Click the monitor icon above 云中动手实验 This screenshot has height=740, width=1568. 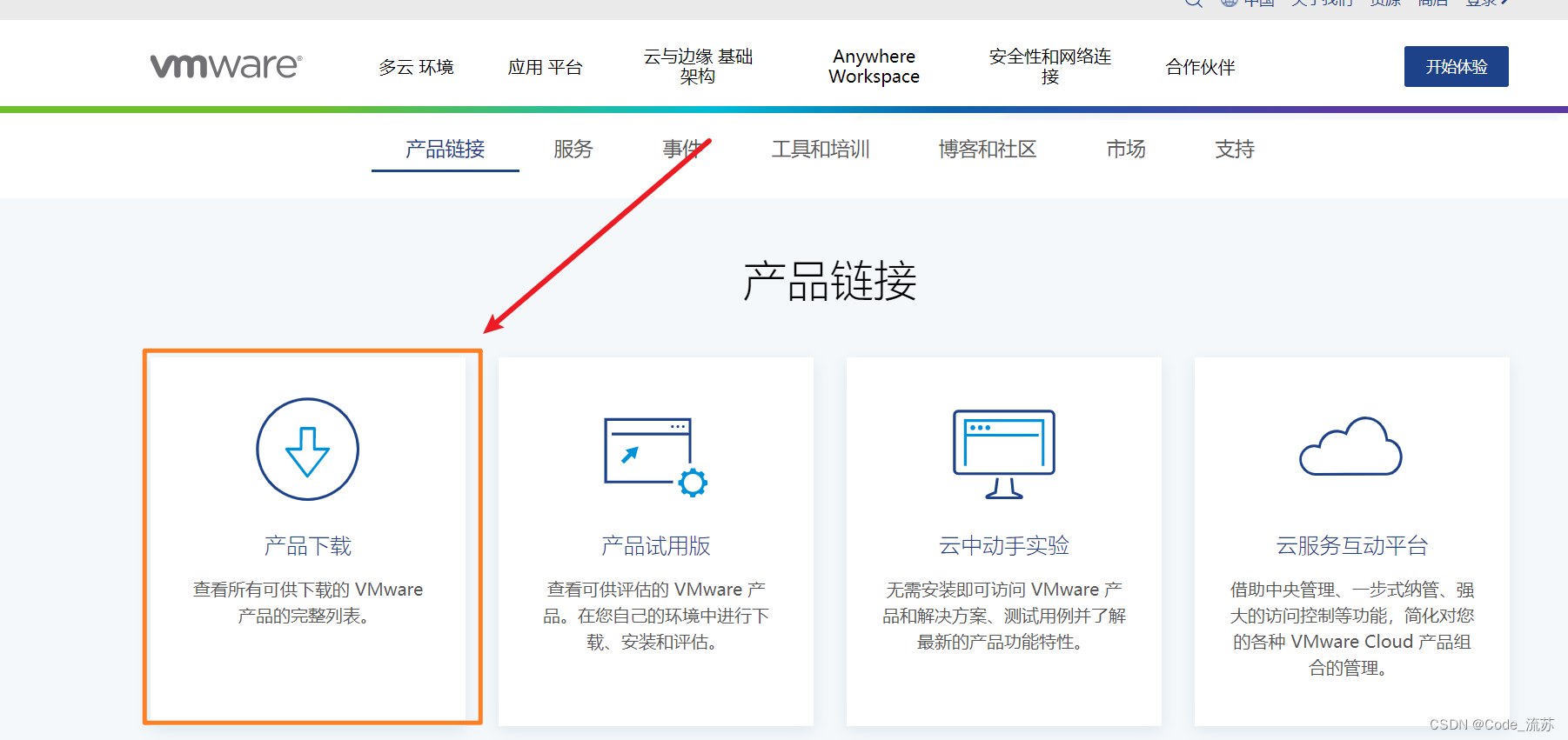pyautogui.click(x=1004, y=454)
